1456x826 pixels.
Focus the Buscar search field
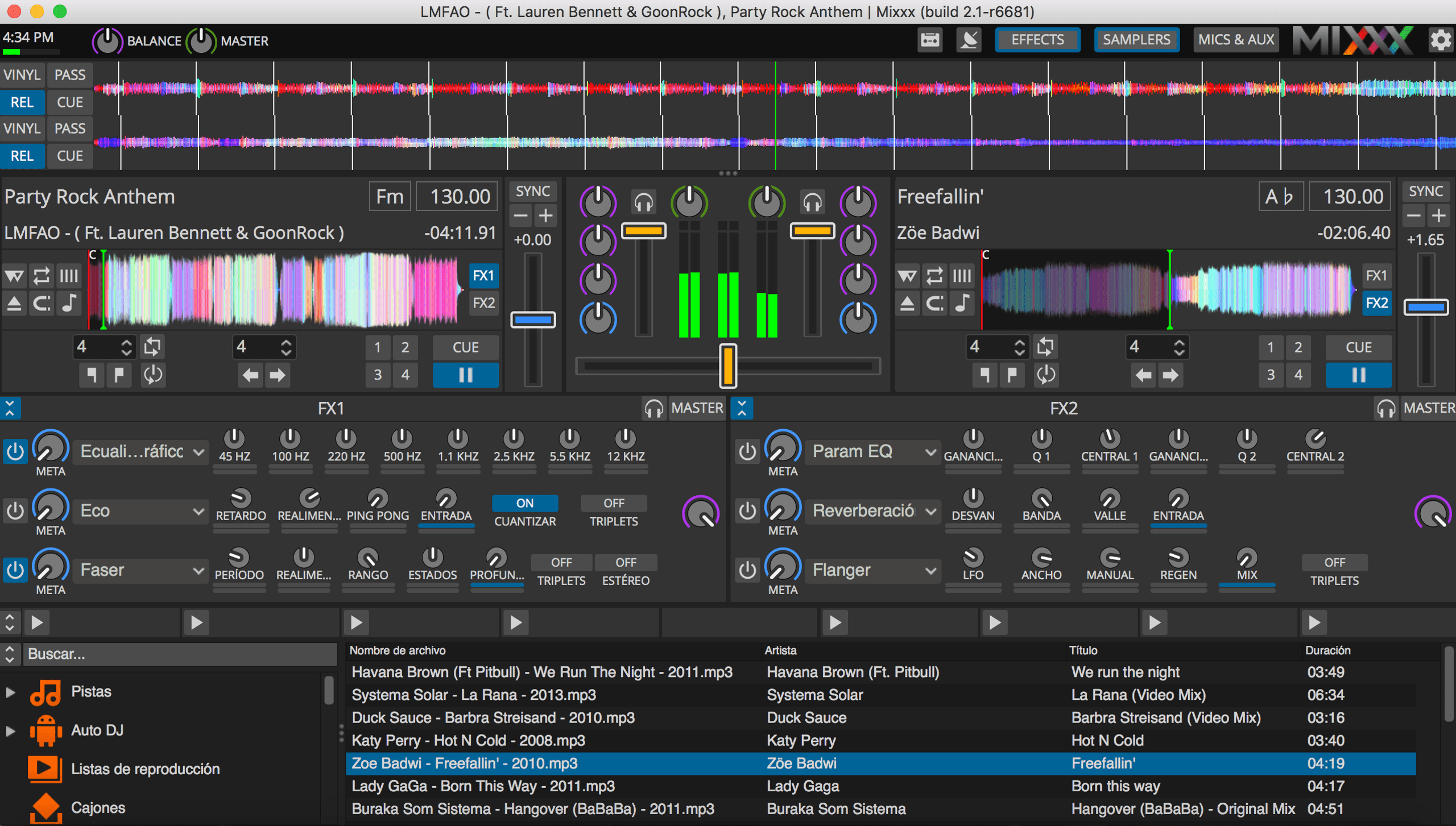coord(181,654)
